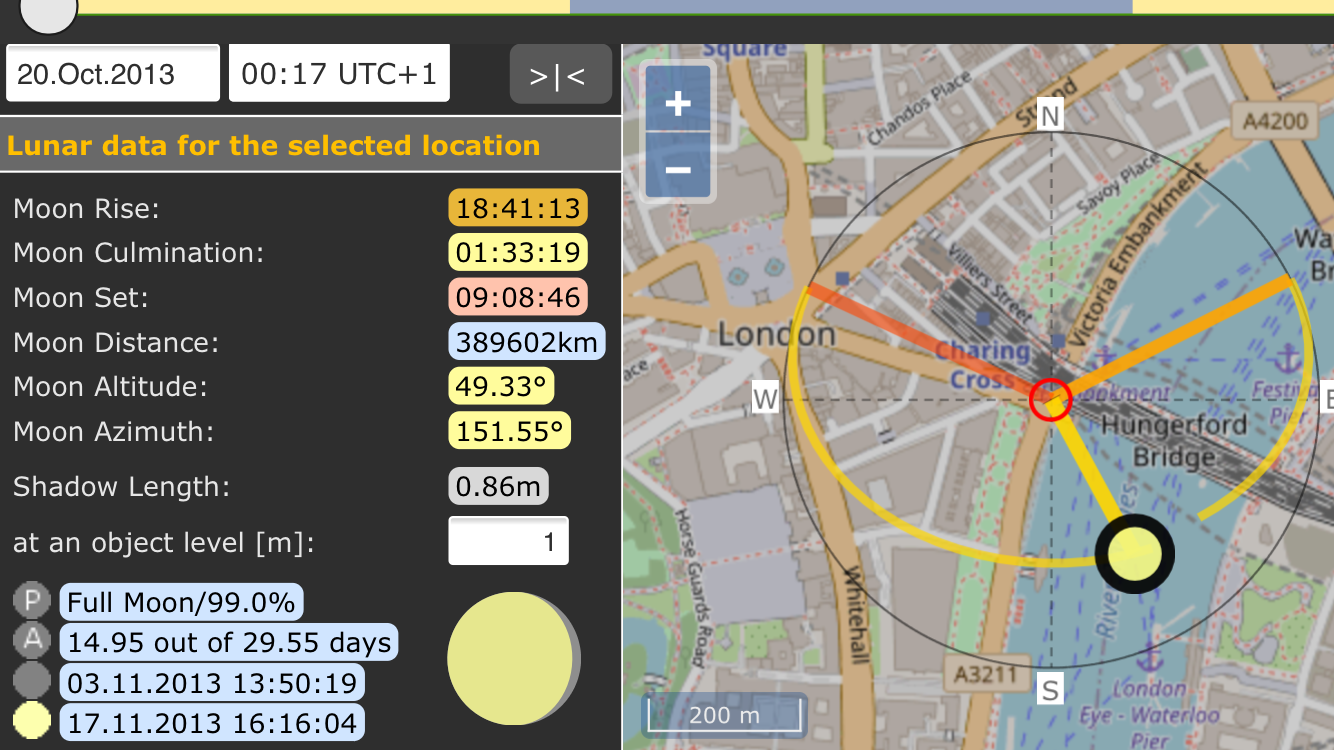Click Moon Culmination time 01:33:19
1334x750 pixels.
coord(518,252)
